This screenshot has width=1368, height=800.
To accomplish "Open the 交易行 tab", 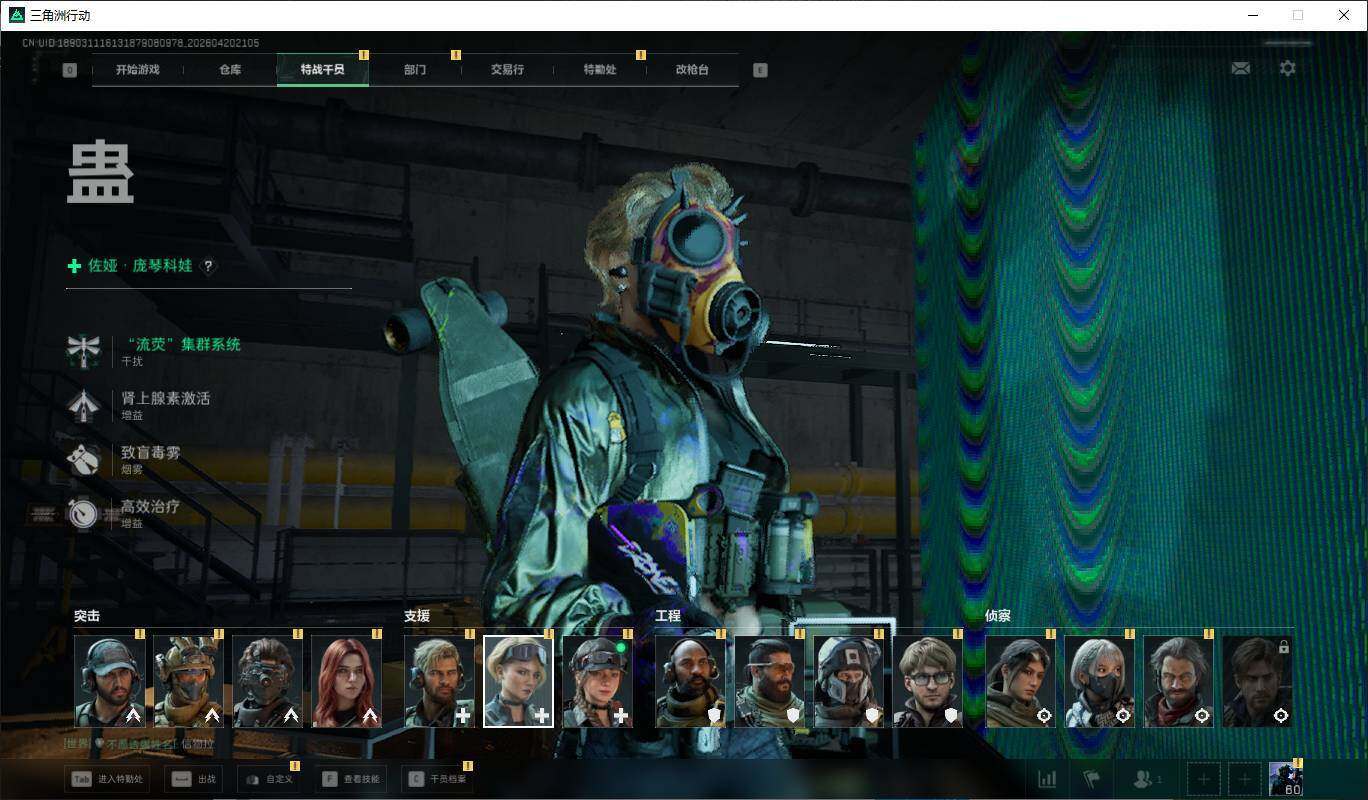I will pos(507,70).
